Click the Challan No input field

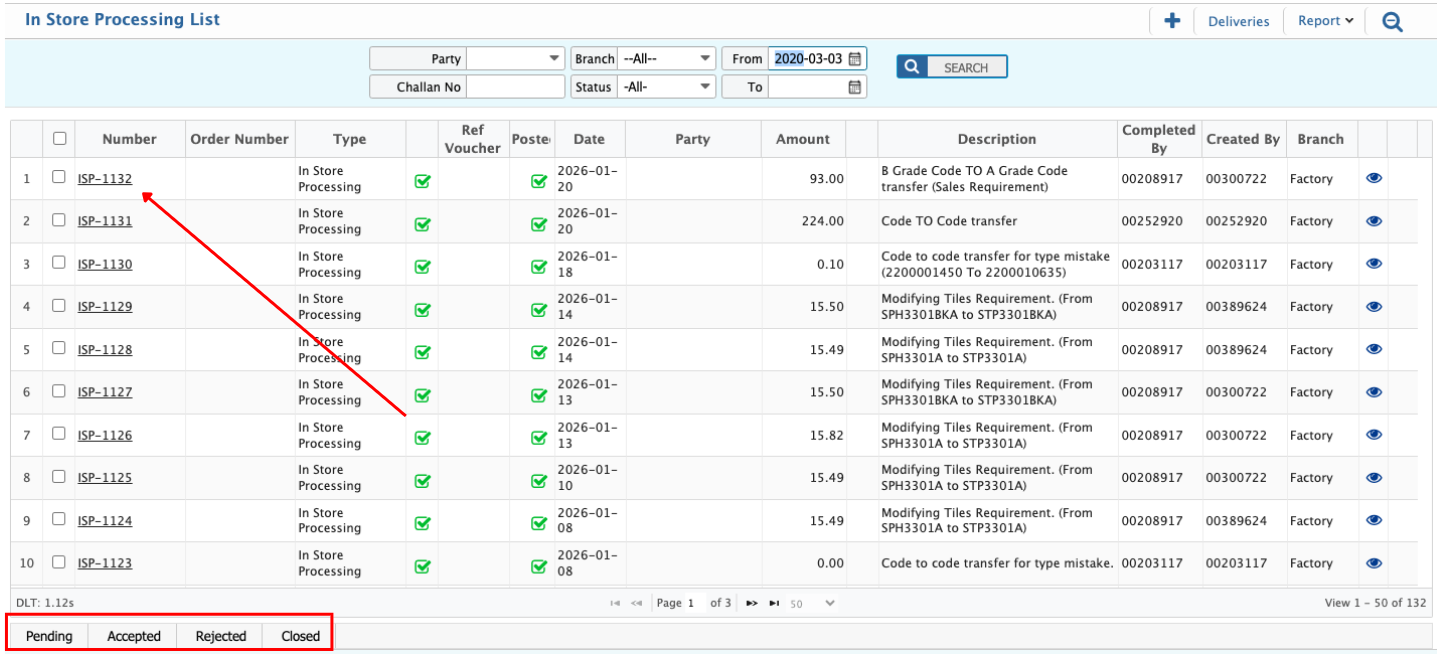(516, 87)
